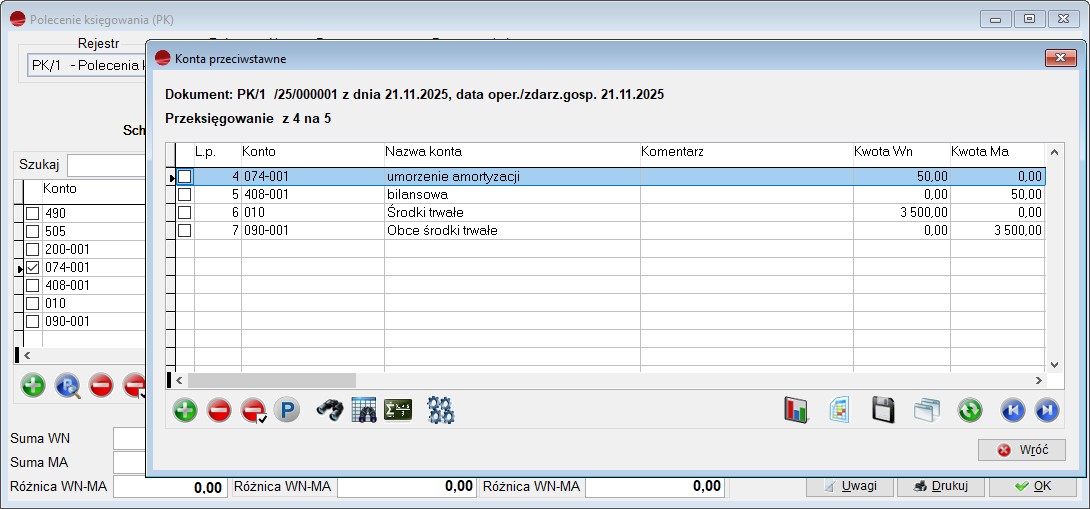Click the Nazwa konta column header
This screenshot has width=1090, height=509.
click(x=510, y=152)
